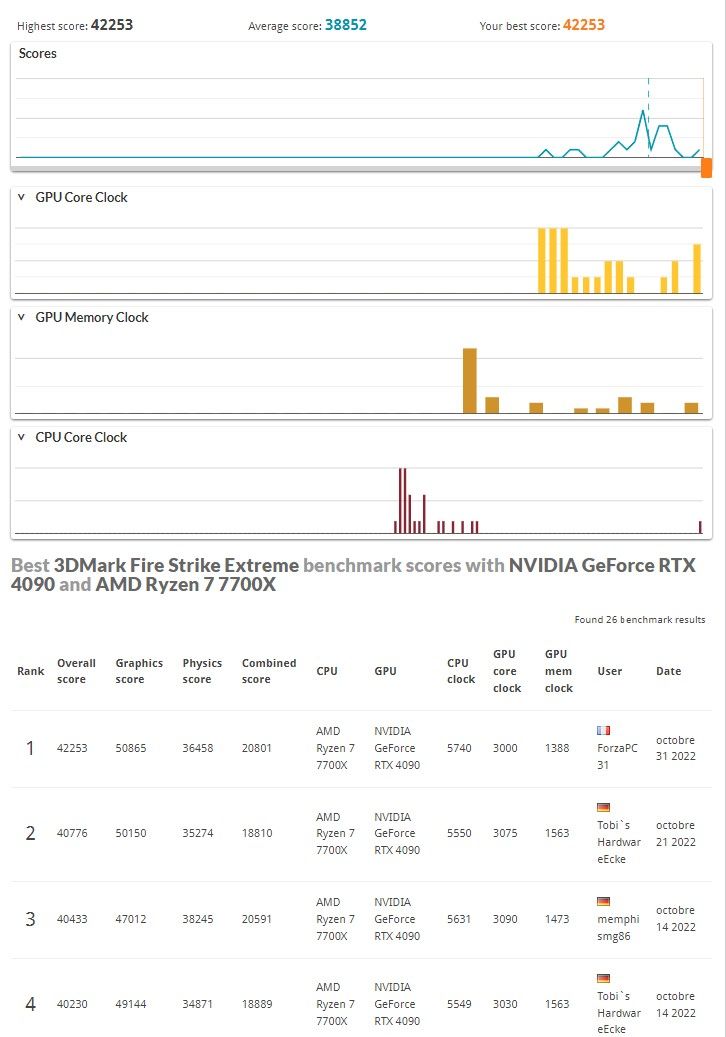
Task: Click combined score 18889
Action: coord(257,1003)
